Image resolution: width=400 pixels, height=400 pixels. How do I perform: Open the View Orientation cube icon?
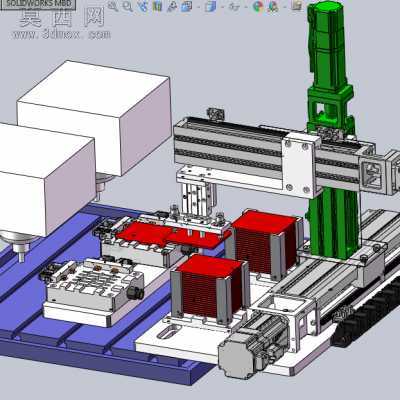pyautogui.click(x=187, y=6)
